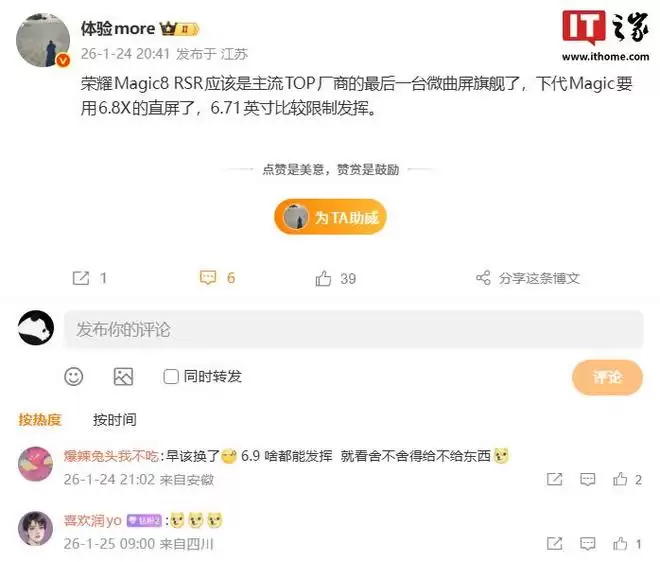This screenshot has height=562, width=660.
Task: Submit with the 评论 button
Action: (x=607, y=377)
